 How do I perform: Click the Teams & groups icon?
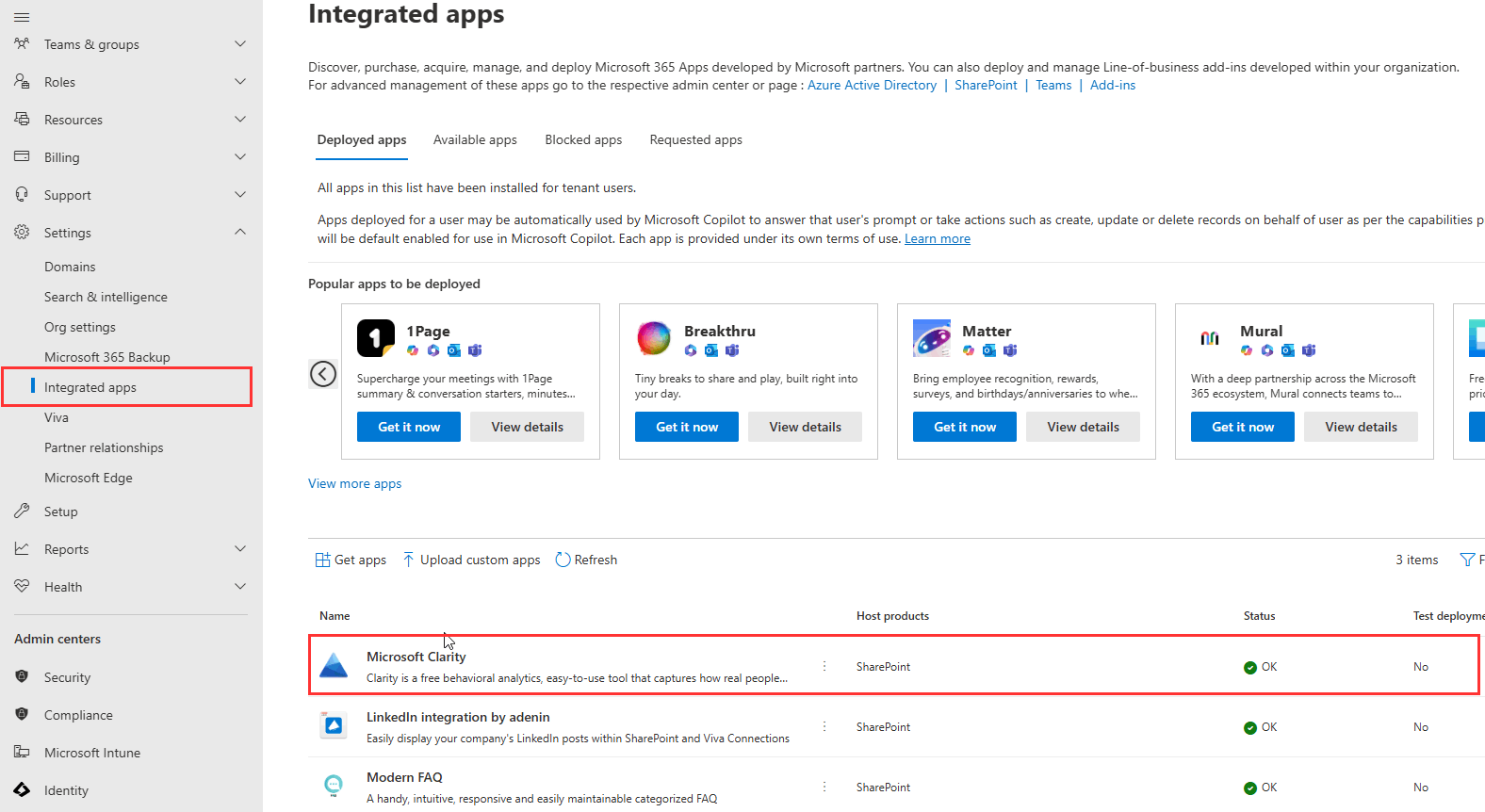(x=22, y=43)
